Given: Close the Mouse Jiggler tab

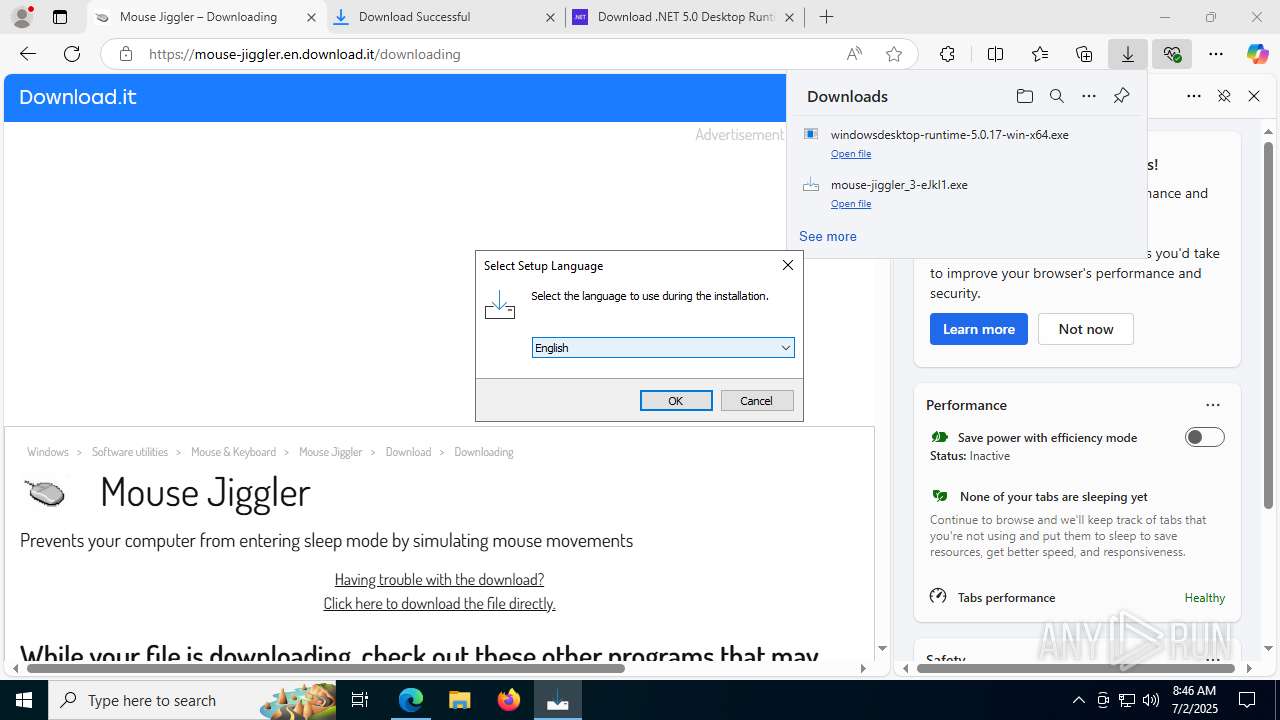Looking at the screenshot, I should point(311,17).
